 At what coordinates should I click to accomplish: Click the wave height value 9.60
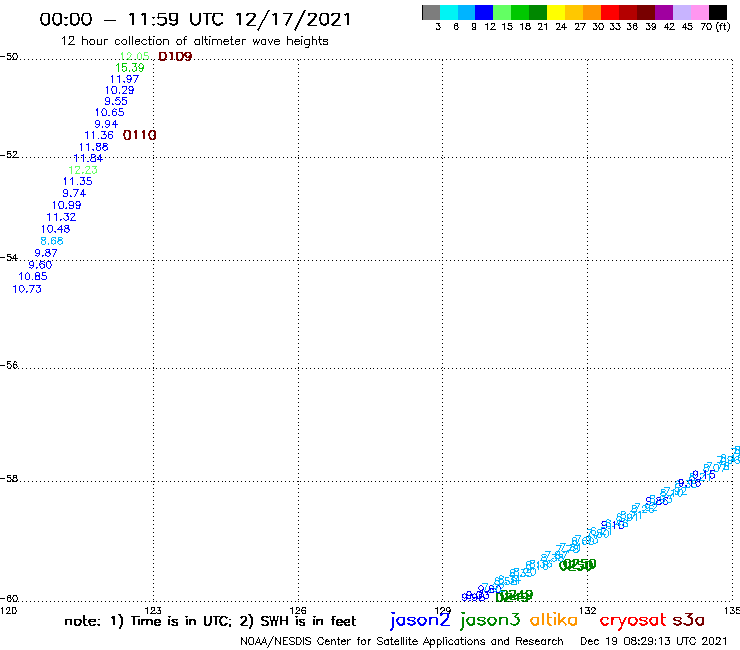click(40, 265)
